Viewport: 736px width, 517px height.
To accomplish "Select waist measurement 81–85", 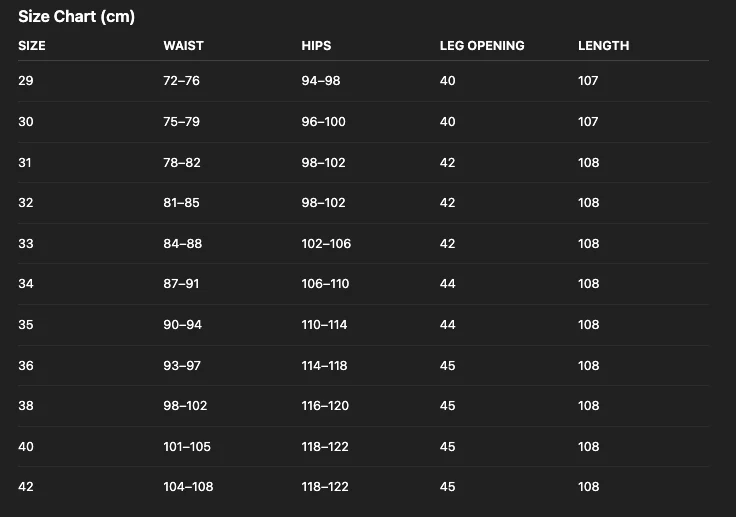I will (x=181, y=202).
